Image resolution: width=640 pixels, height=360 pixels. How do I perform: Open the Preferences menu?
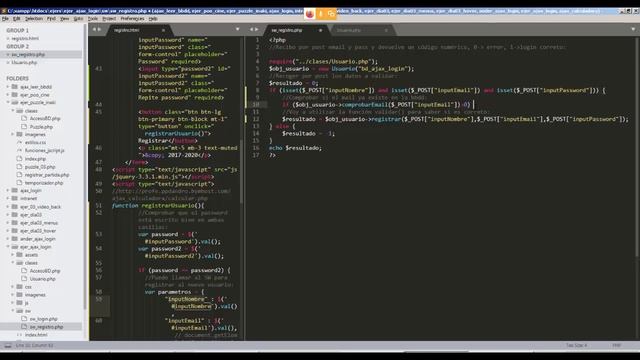[x=132, y=19]
